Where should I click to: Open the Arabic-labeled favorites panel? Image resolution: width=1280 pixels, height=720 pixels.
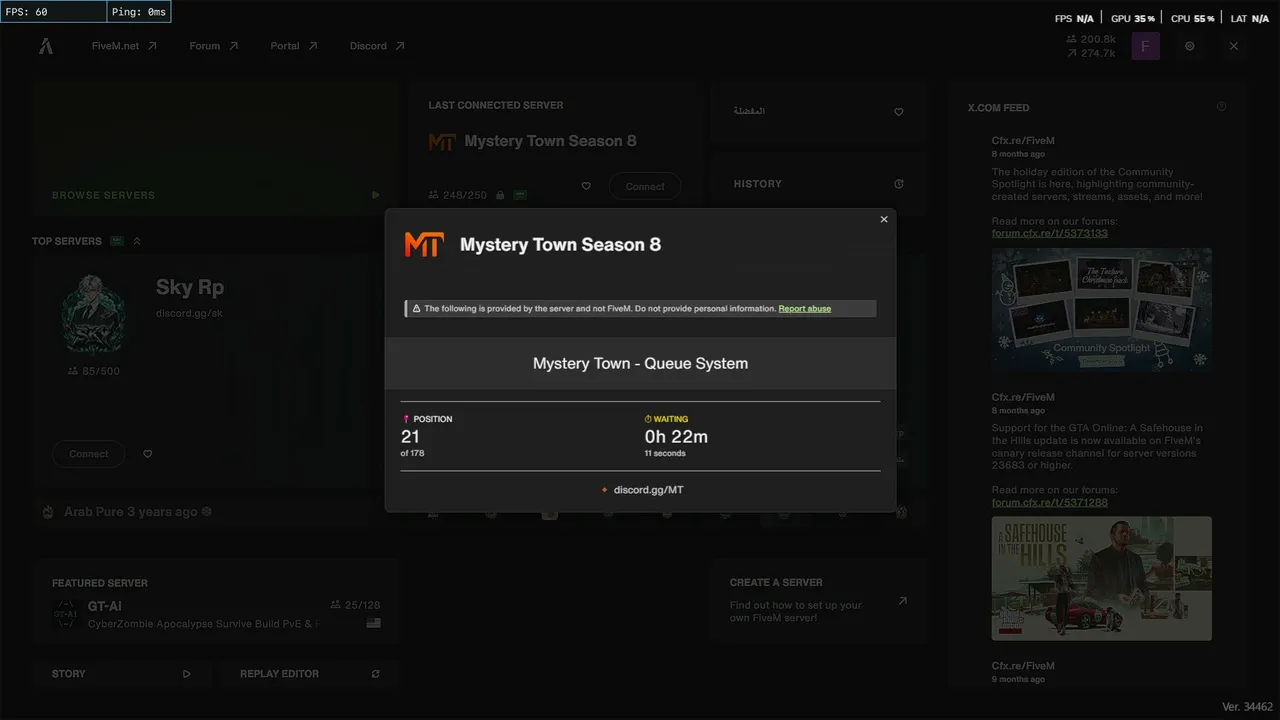pyautogui.click(x=819, y=112)
